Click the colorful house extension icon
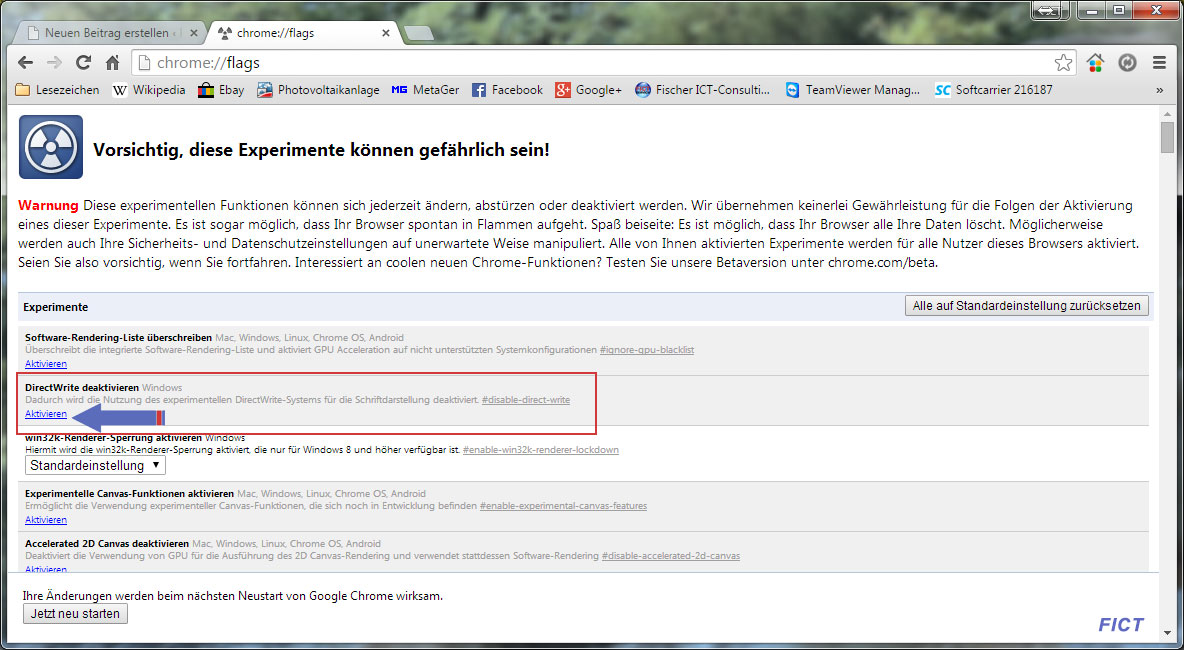1184x650 pixels. click(x=1096, y=63)
